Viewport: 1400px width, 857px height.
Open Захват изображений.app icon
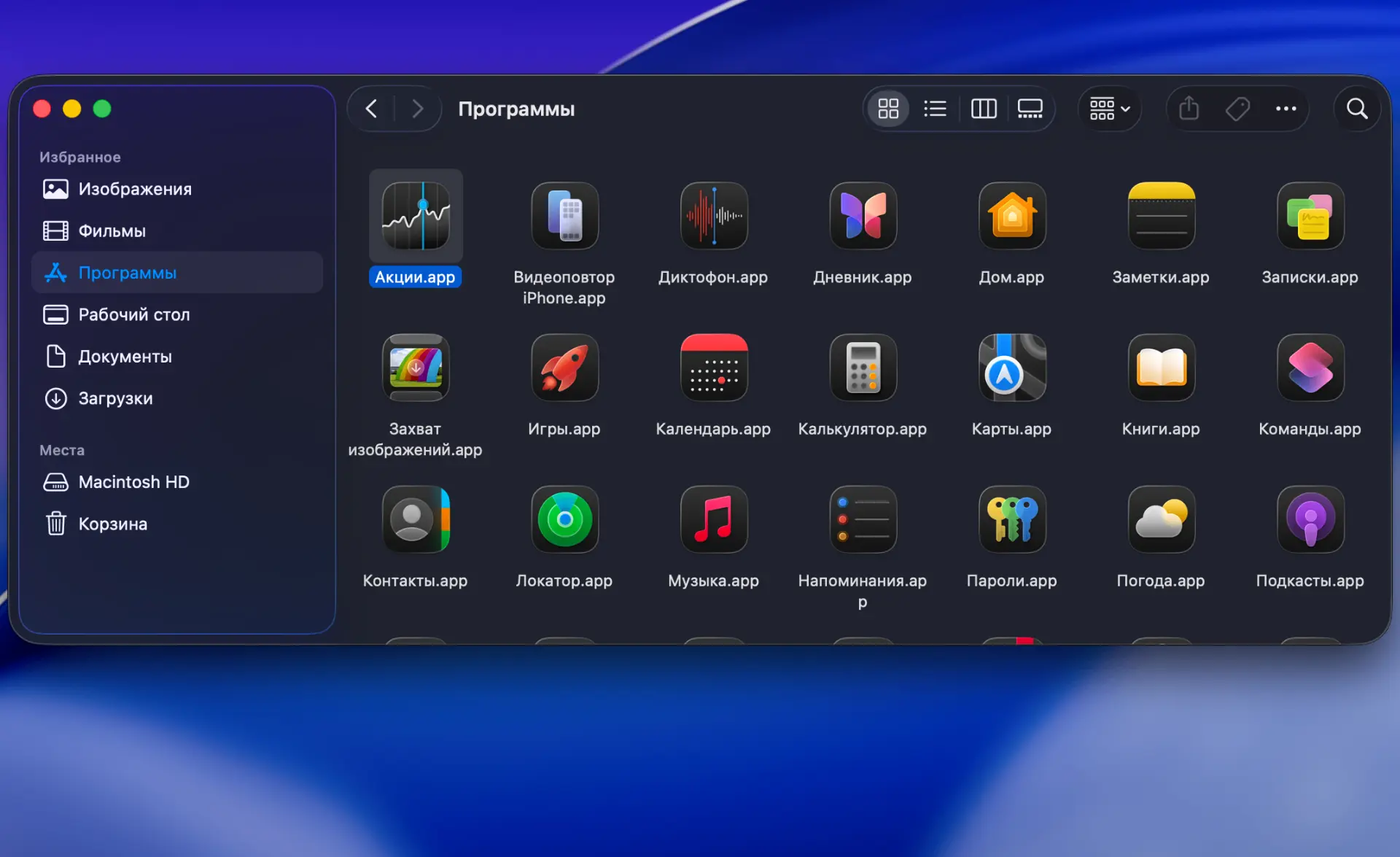[x=416, y=368]
